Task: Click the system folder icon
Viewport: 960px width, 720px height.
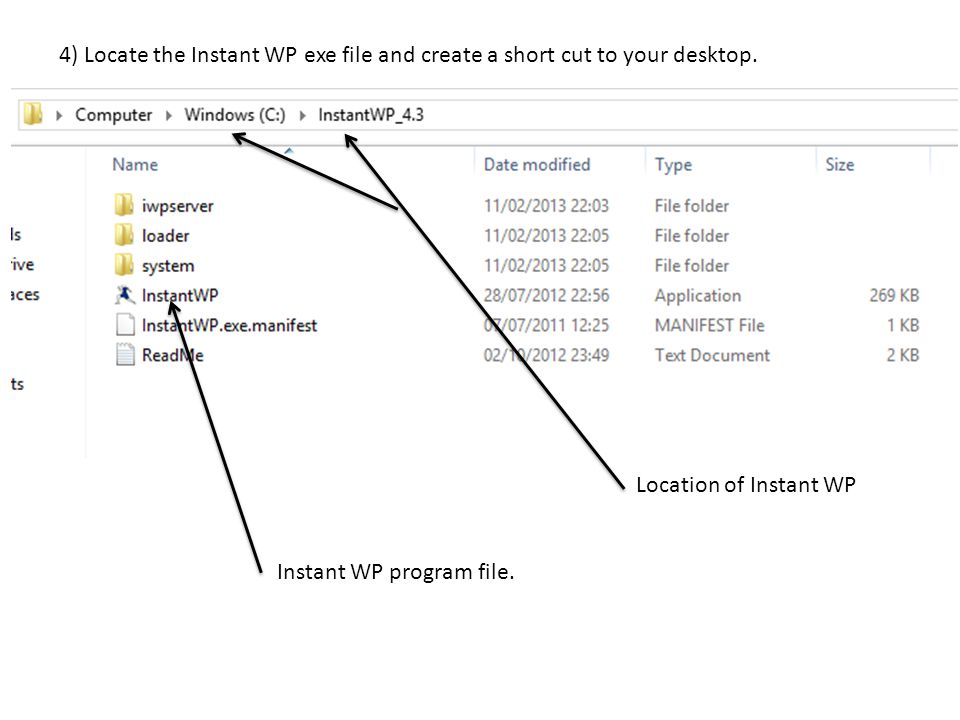Action: pos(124,265)
